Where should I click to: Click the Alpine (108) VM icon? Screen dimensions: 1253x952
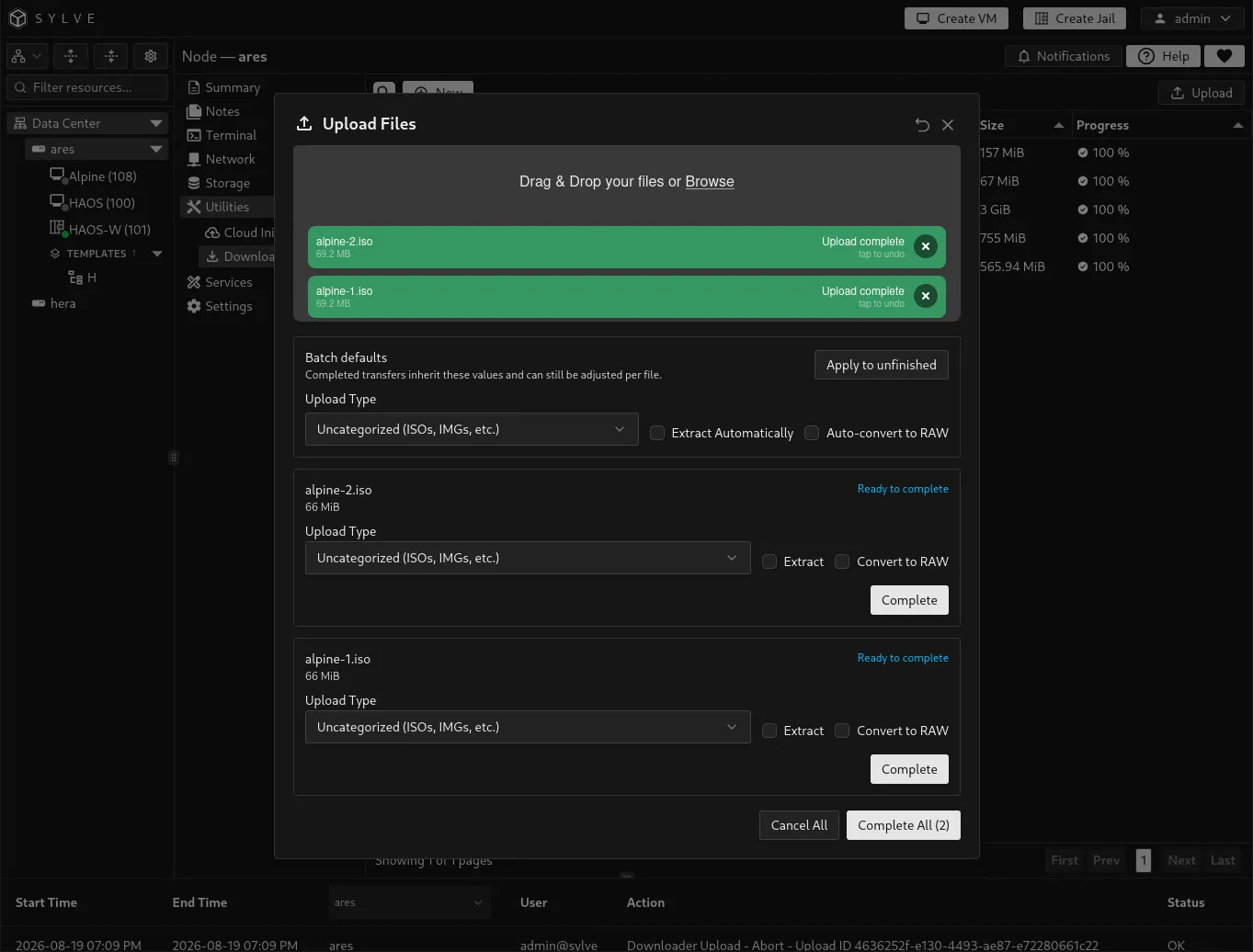pos(57,175)
